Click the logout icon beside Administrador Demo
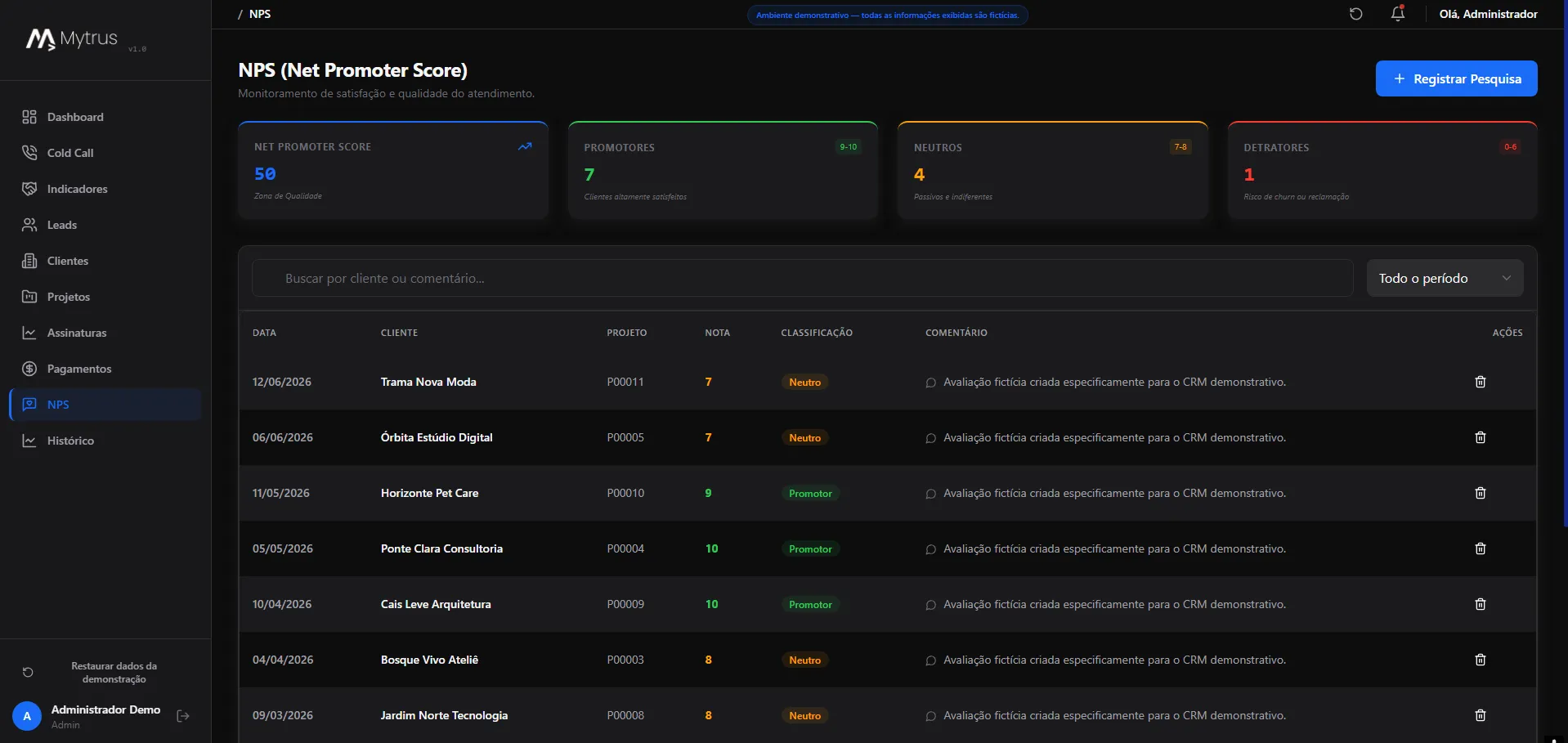The height and width of the screenshot is (743, 1568). [x=183, y=716]
